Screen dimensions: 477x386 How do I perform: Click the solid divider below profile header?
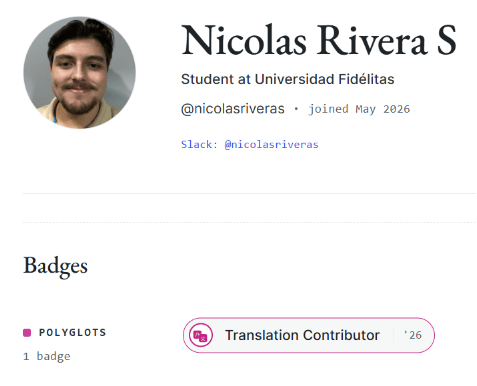[249, 193]
